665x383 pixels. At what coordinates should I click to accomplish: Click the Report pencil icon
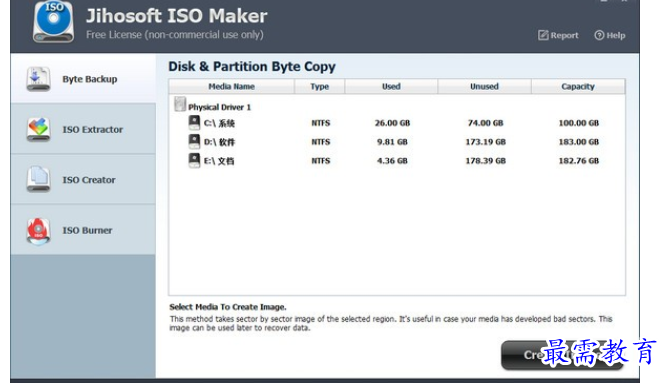point(543,35)
